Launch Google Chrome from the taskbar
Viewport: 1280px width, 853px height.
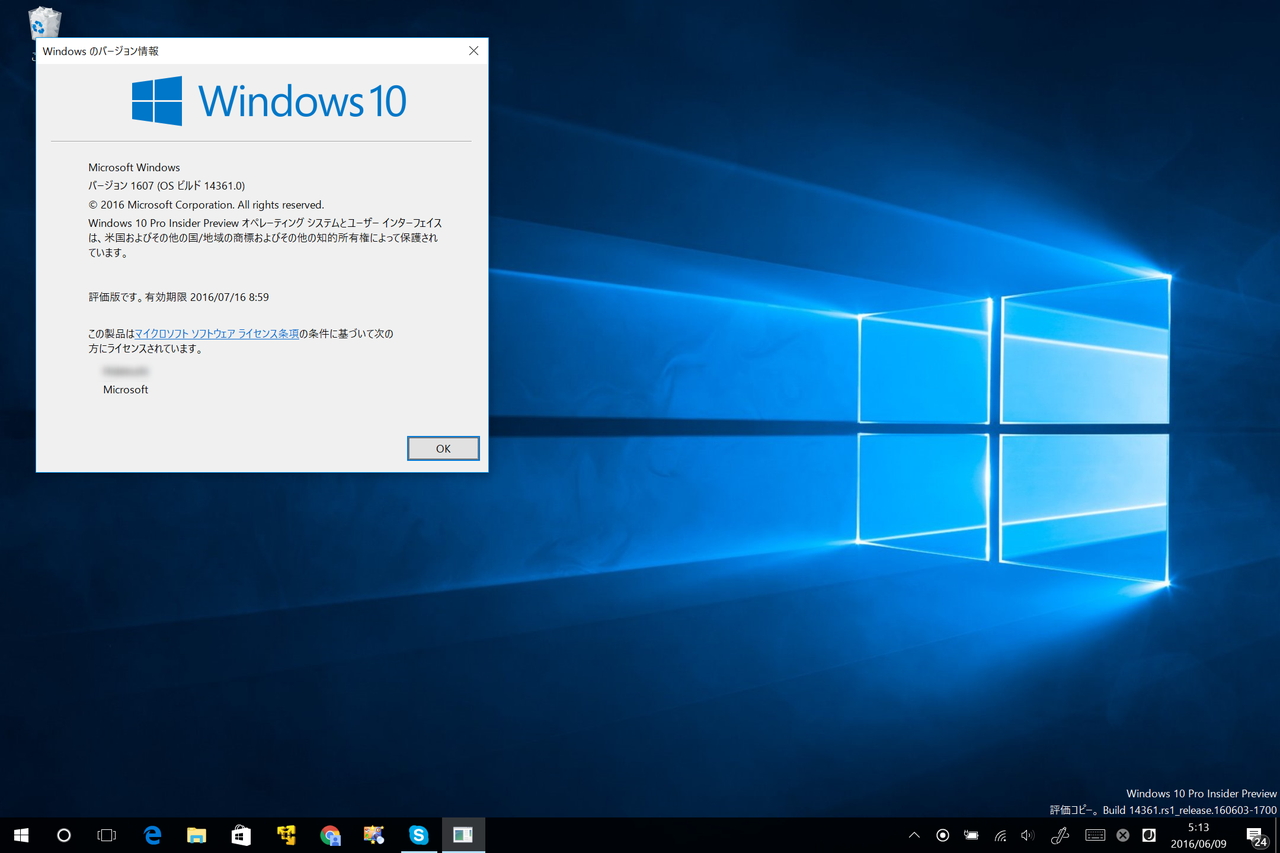330,835
